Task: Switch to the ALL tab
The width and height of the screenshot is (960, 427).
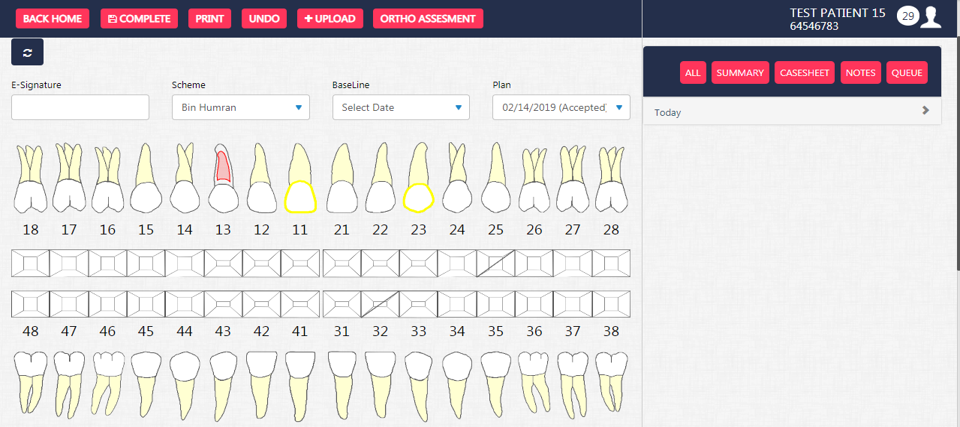Action: coord(692,73)
